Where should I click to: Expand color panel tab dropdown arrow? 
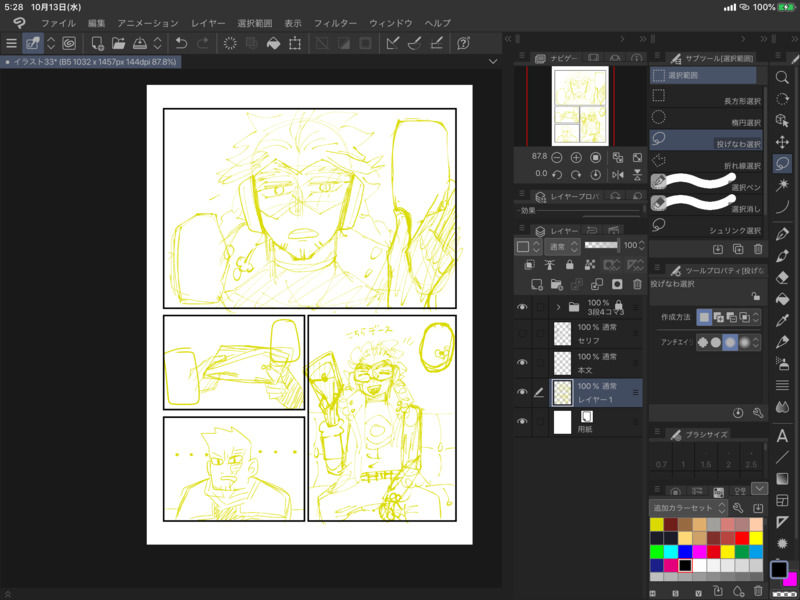click(x=759, y=488)
